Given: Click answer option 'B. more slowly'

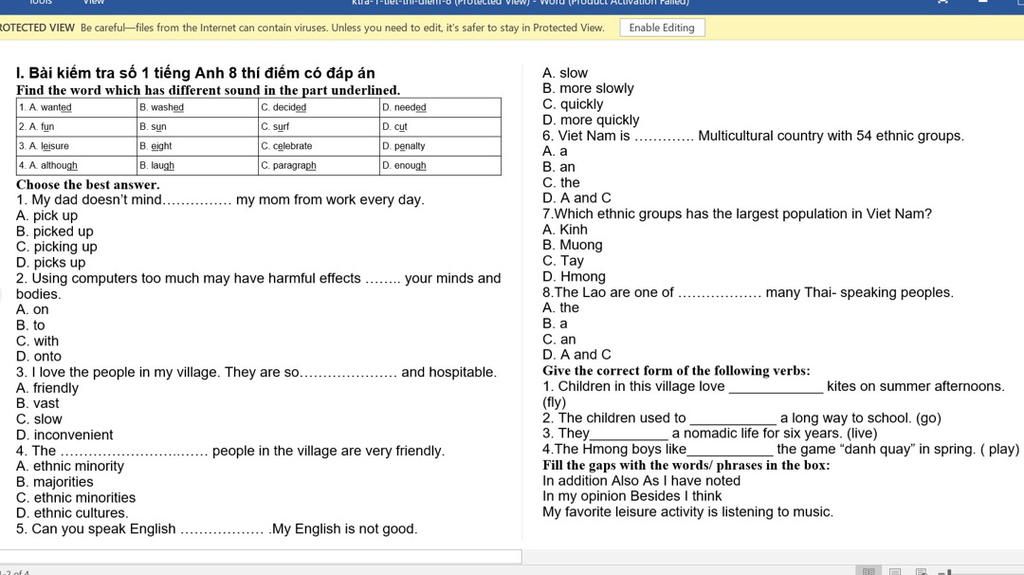Looking at the screenshot, I should (x=588, y=88).
